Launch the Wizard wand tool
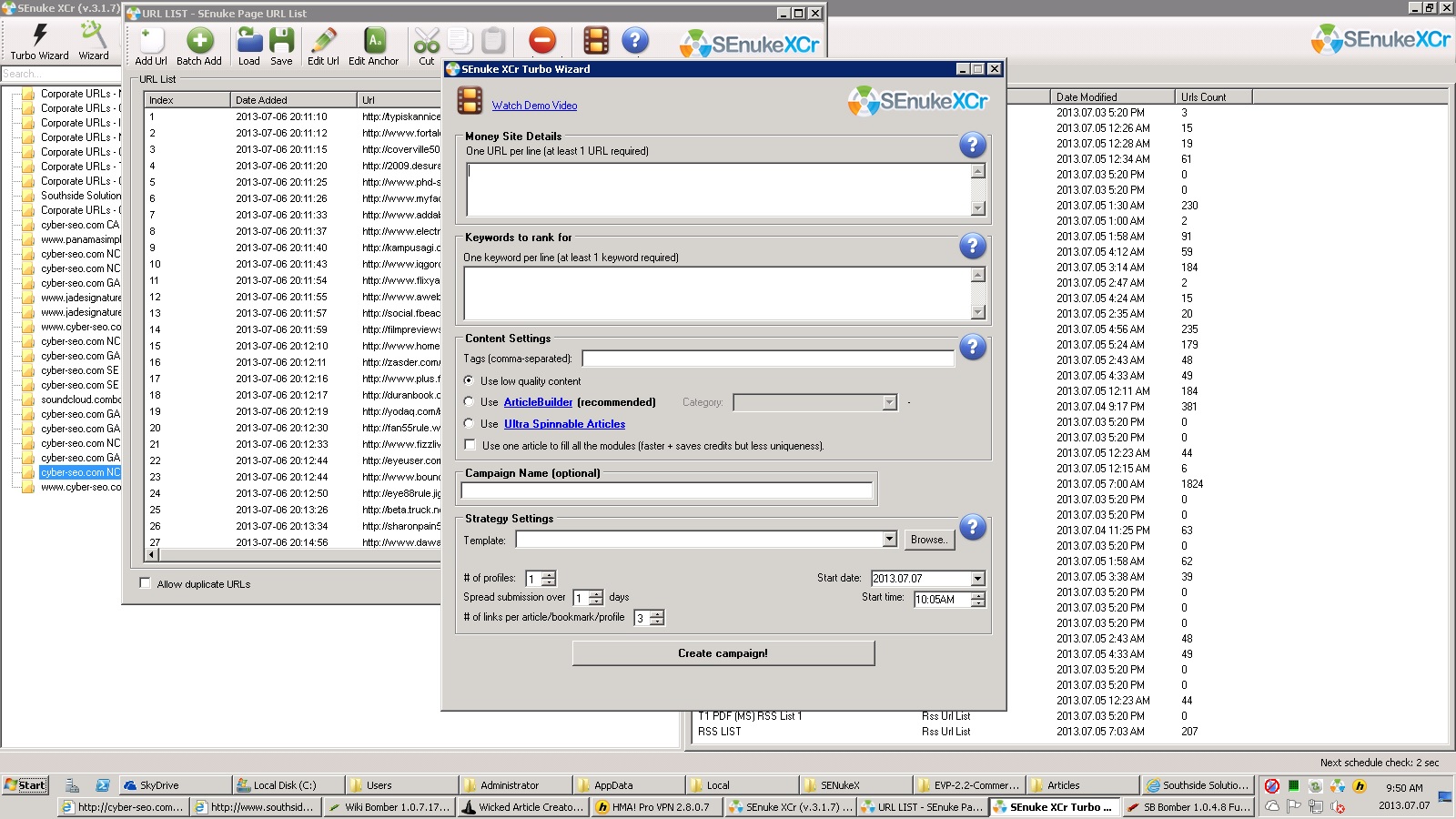The image size is (1456, 819). pos(93,42)
